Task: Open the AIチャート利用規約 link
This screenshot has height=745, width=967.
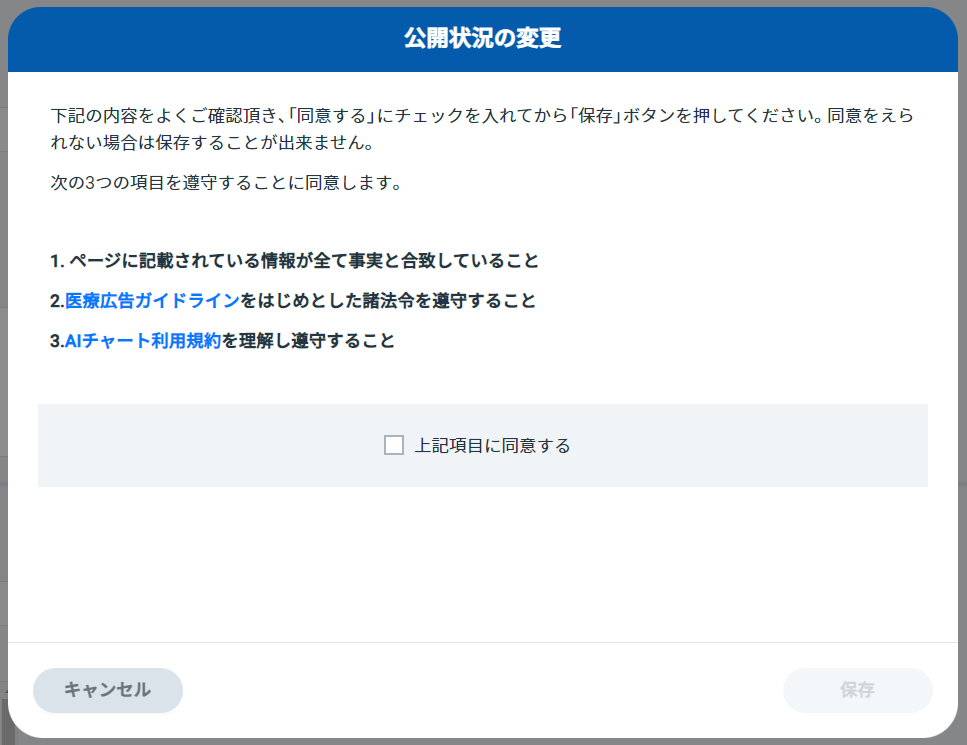Action: [143, 340]
